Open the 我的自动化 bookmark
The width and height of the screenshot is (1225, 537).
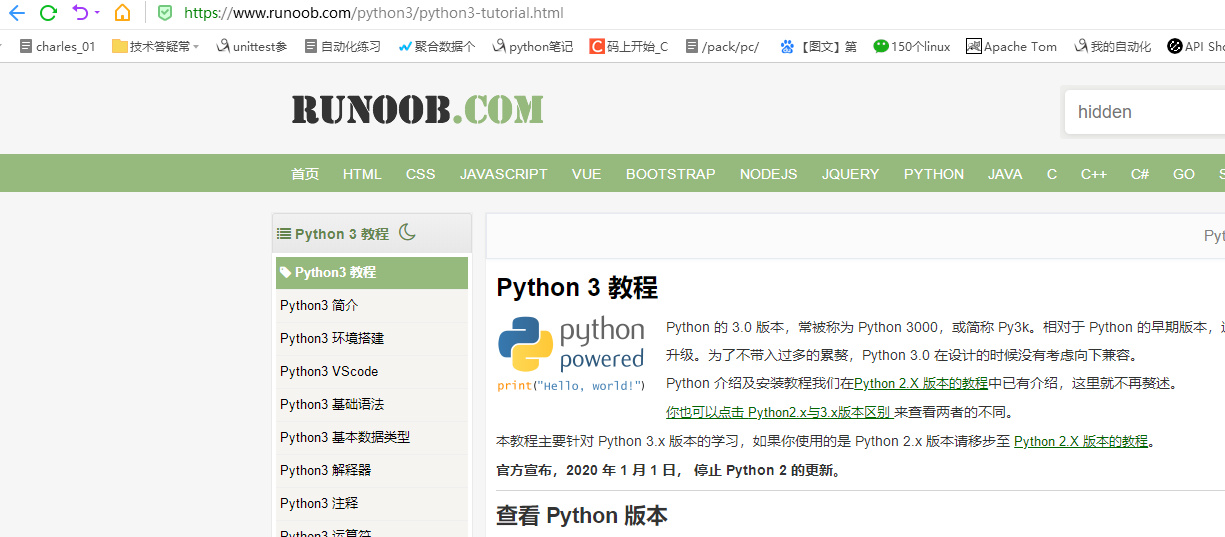pos(1113,46)
